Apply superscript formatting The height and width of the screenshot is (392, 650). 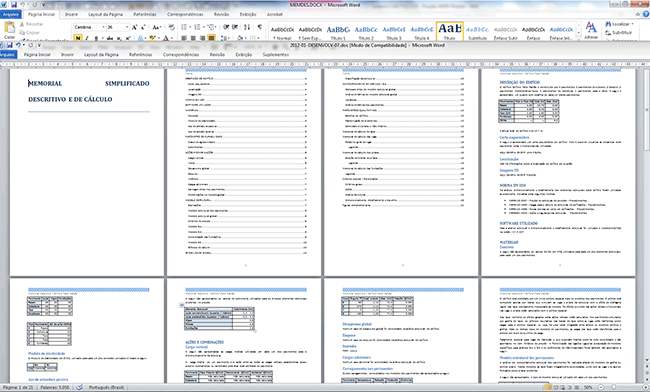coord(128,38)
